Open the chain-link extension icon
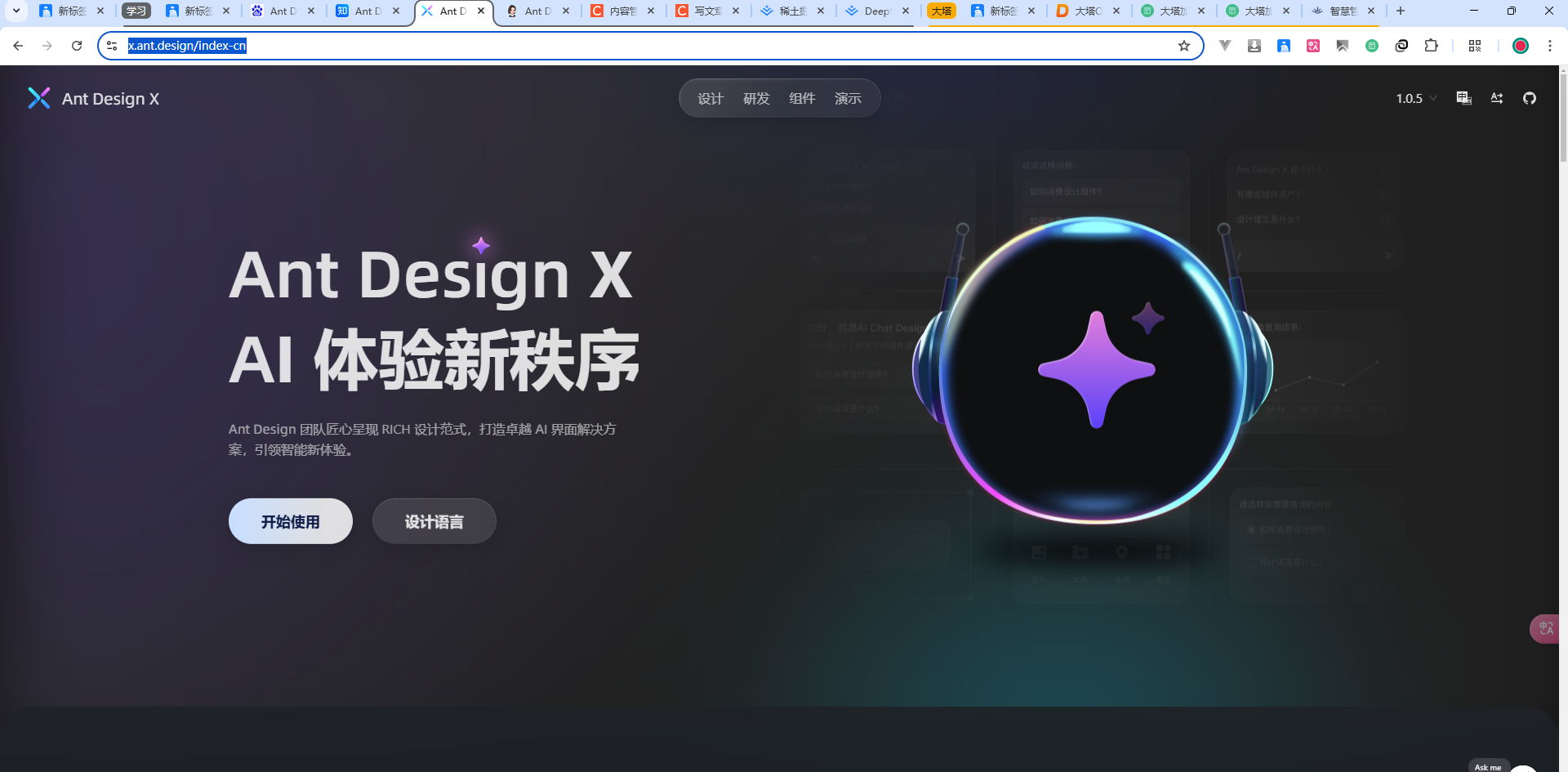Viewport: 1568px width, 772px height. click(1401, 46)
